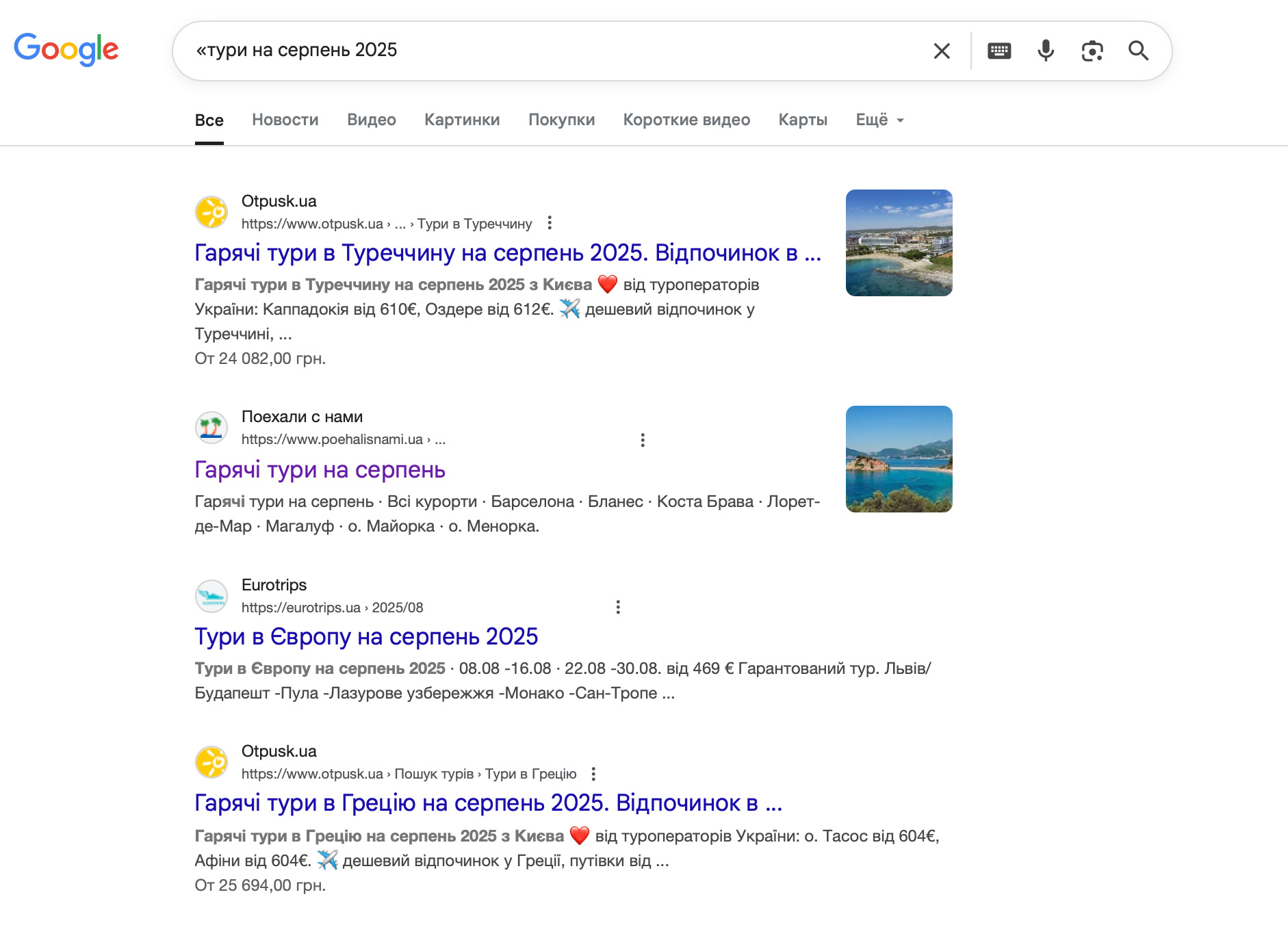Open more options for eurotrips.ua result
1288x925 pixels.
click(618, 608)
